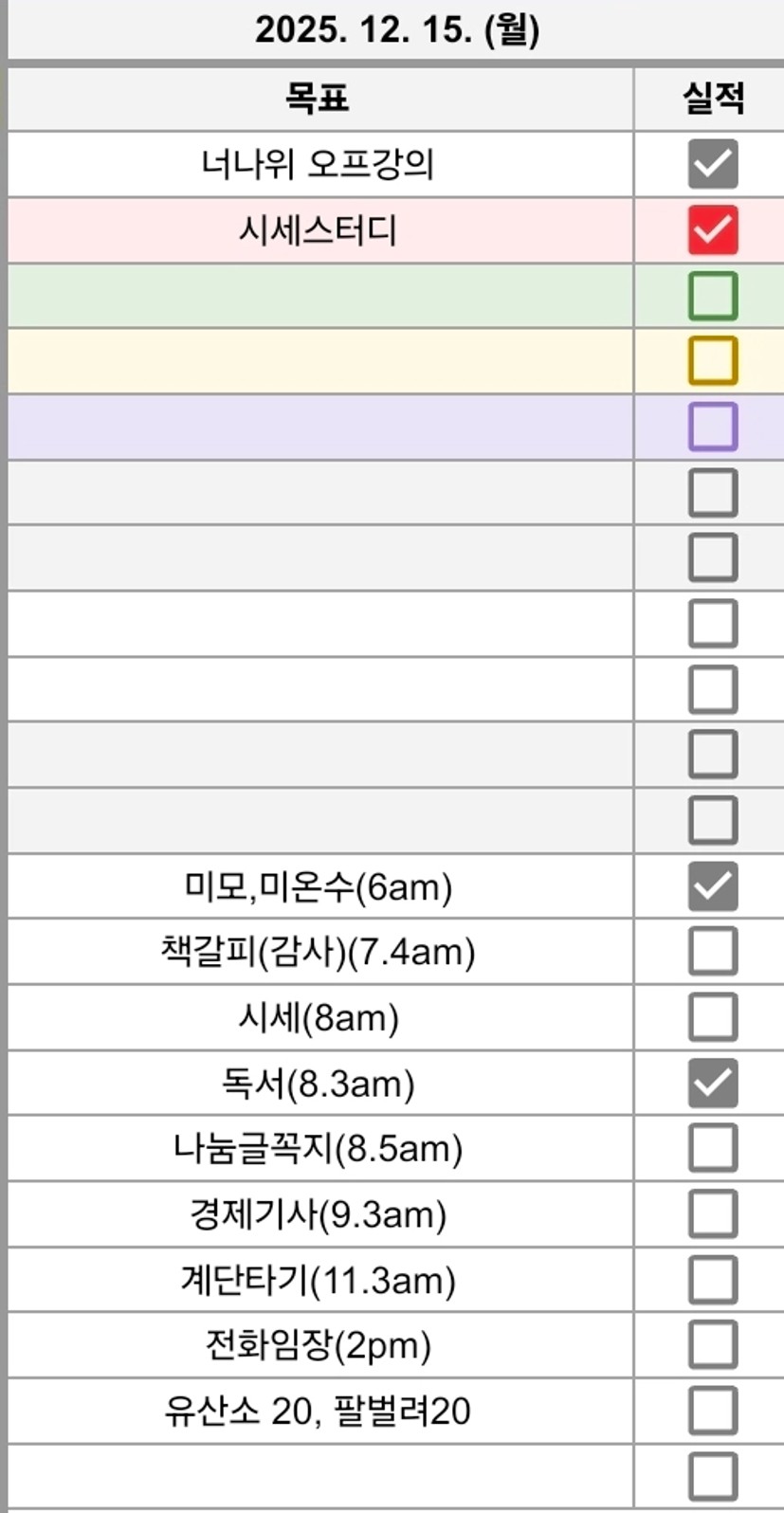Screen dimensions: 784x1513
Task: Click the 실적 column header
Action: (x=712, y=98)
